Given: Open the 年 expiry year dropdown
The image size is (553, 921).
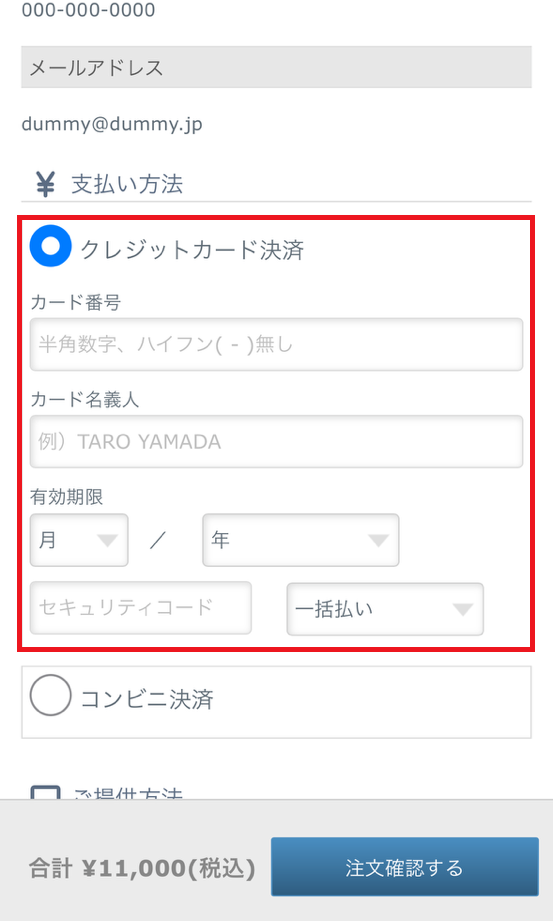Looking at the screenshot, I should coord(301,540).
